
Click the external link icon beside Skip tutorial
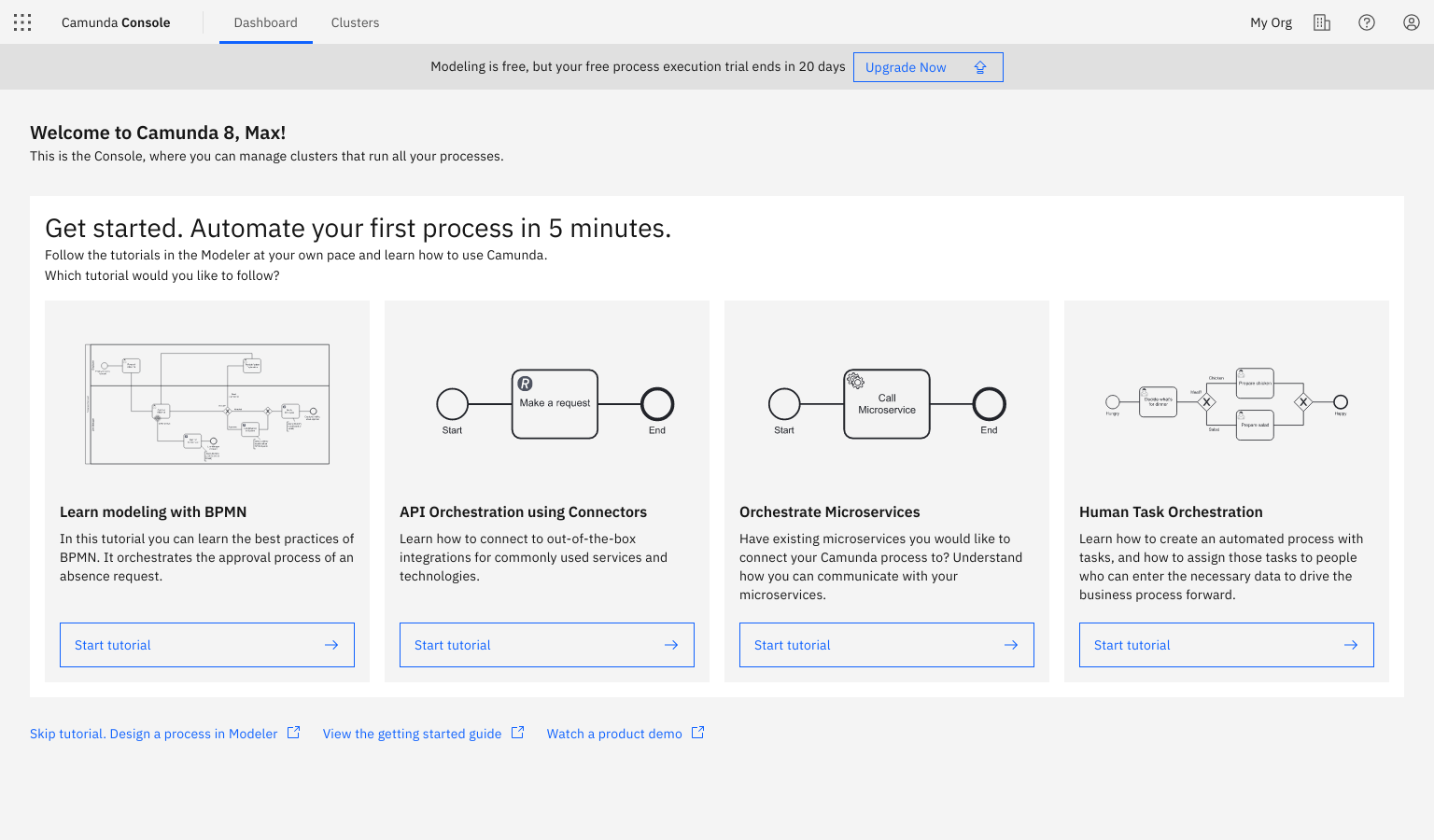[x=294, y=733]
